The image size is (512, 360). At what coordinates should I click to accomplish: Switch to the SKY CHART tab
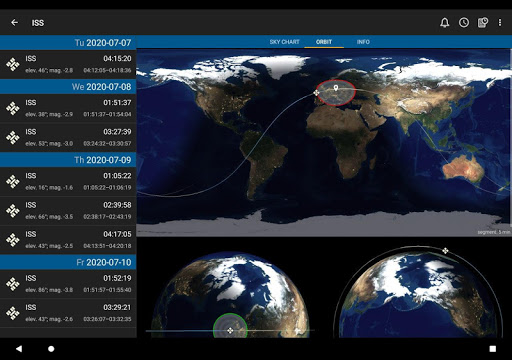point(284,42)
